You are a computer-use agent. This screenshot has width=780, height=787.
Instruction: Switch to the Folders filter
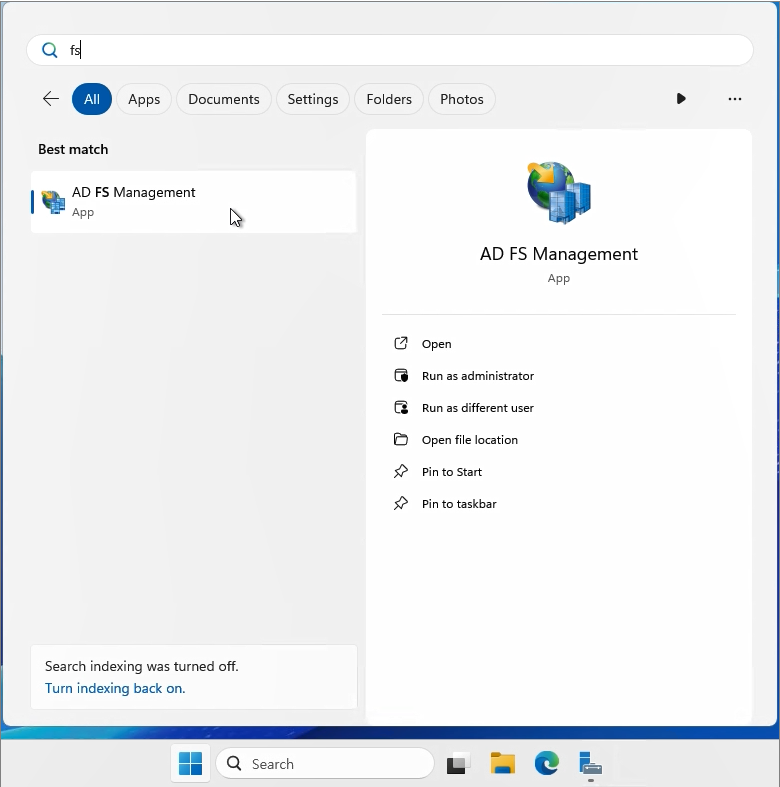pos(389,99)
